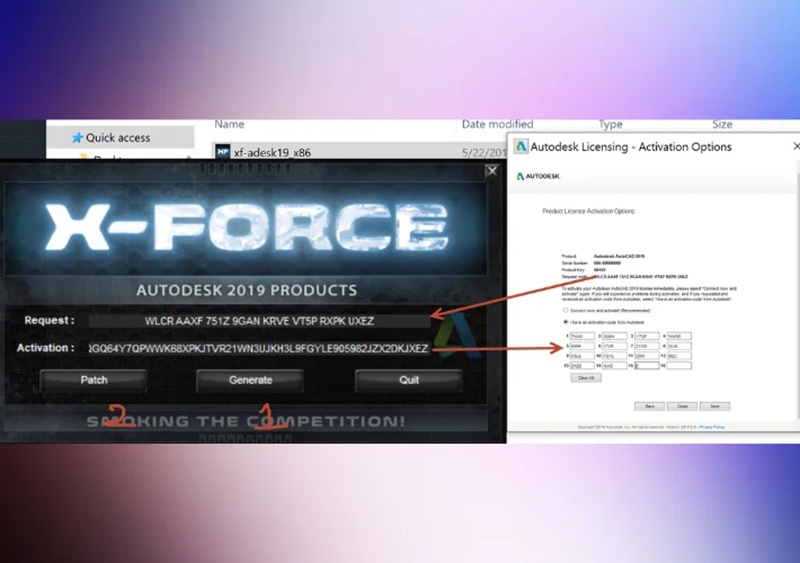800x563 pixels.
Task: Click activation code box 15
Action: click(x=647, y=365)
